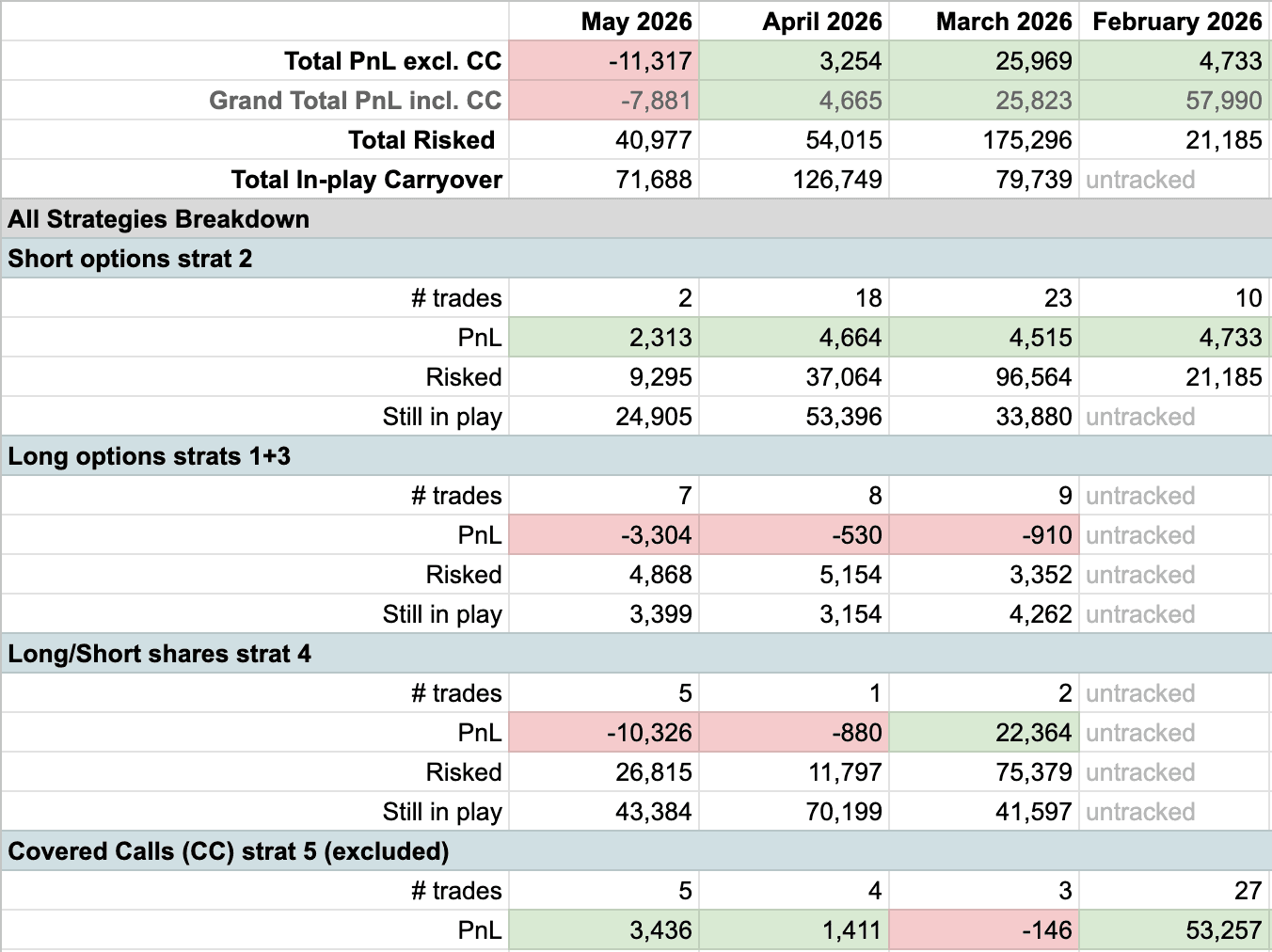Click the Short options April PnL 4,664
This screenshot has width=1272, height=952.
click(794, 337)
